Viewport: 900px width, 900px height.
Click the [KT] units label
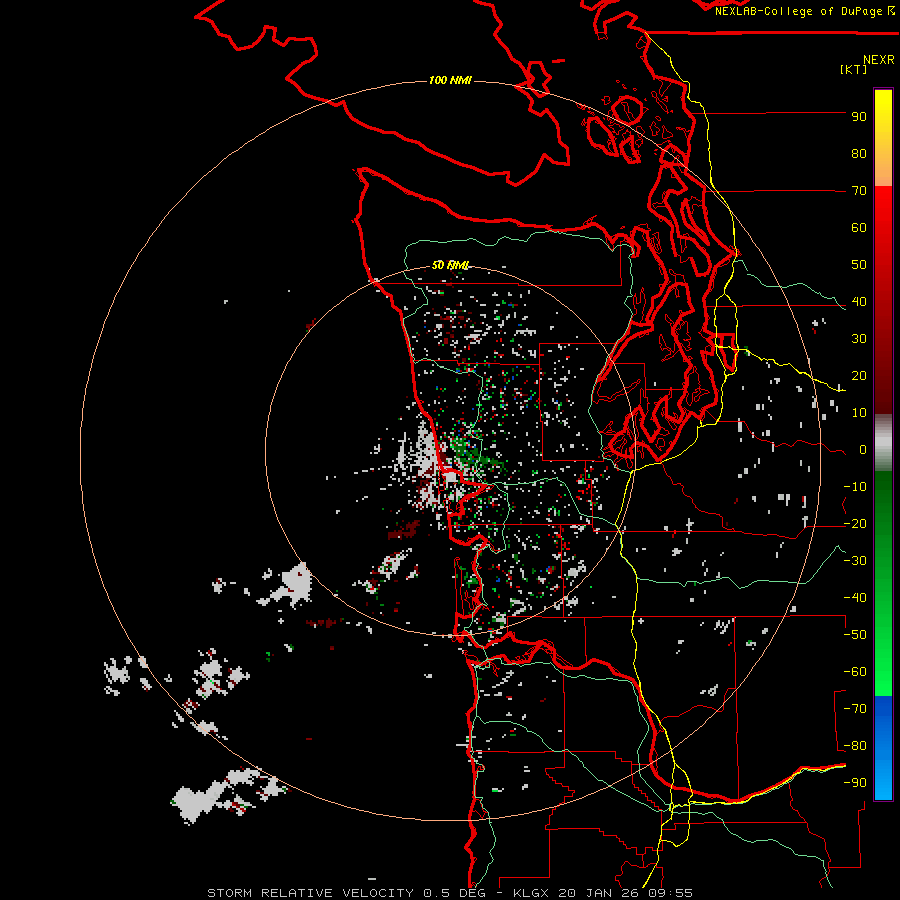854,69
